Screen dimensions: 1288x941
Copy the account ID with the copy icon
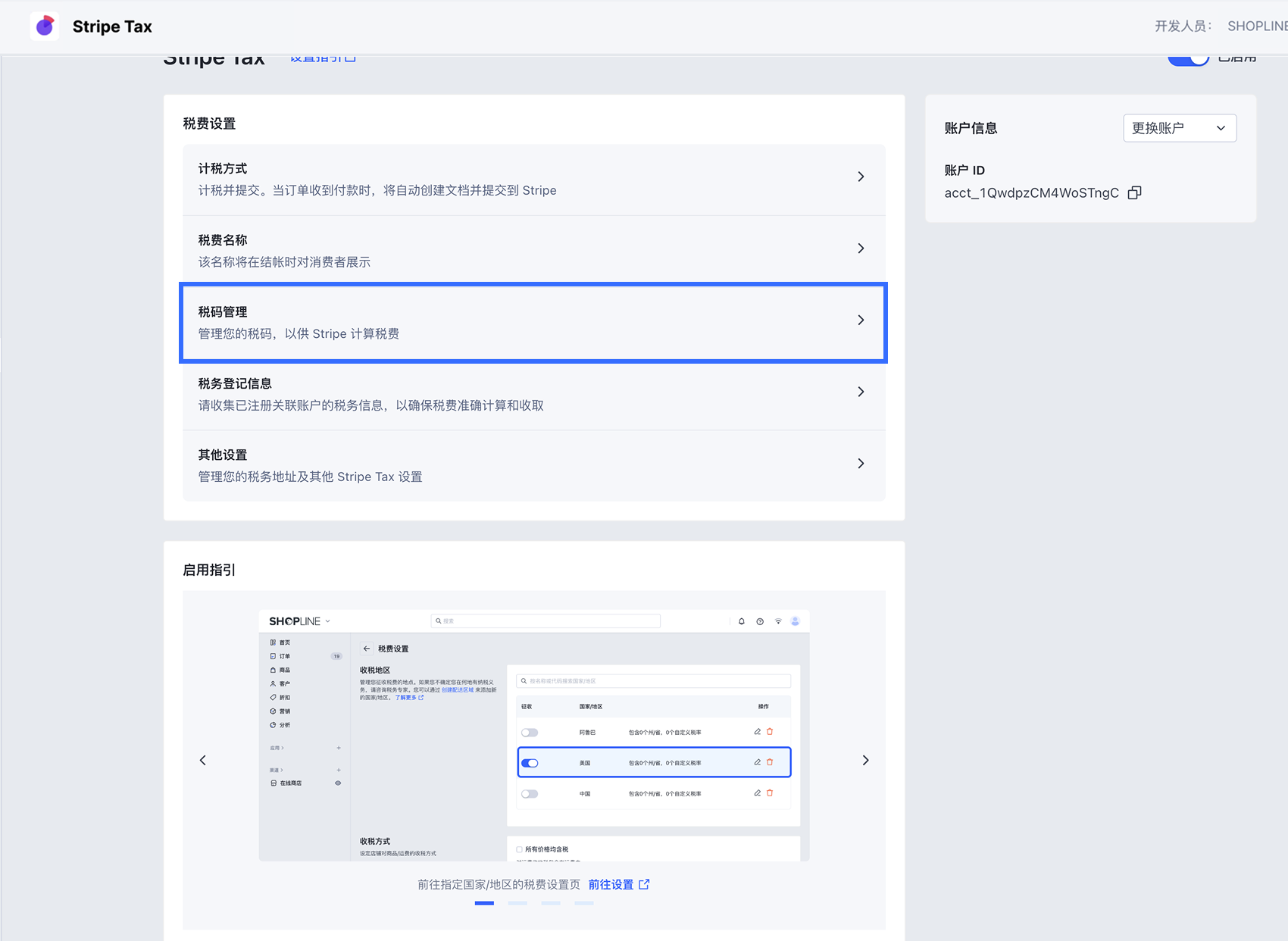1134,192
